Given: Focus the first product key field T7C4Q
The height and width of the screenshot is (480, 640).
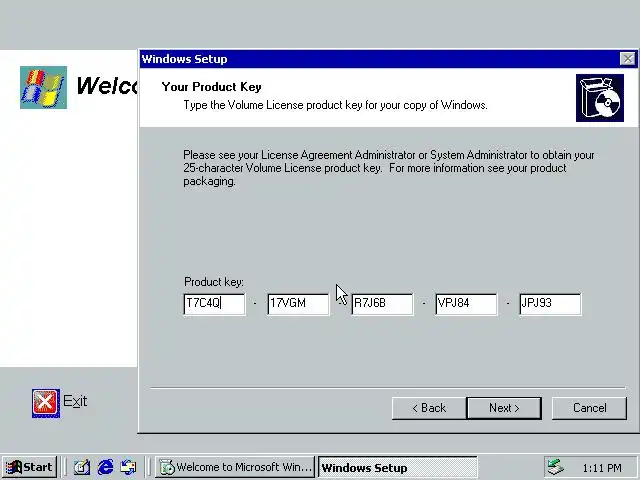Looking at the screenshot, I should click(x=215, y=304).
